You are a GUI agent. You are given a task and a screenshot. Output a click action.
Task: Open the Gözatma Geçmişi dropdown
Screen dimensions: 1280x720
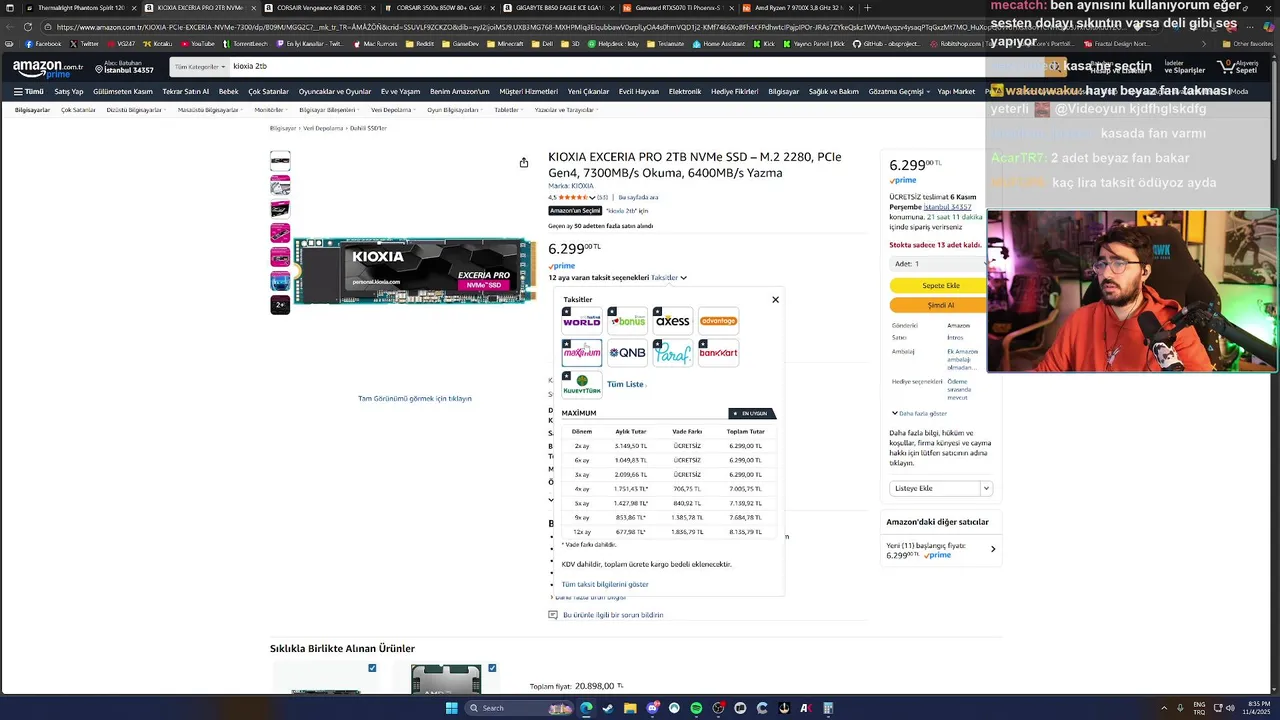click(899, 92)
